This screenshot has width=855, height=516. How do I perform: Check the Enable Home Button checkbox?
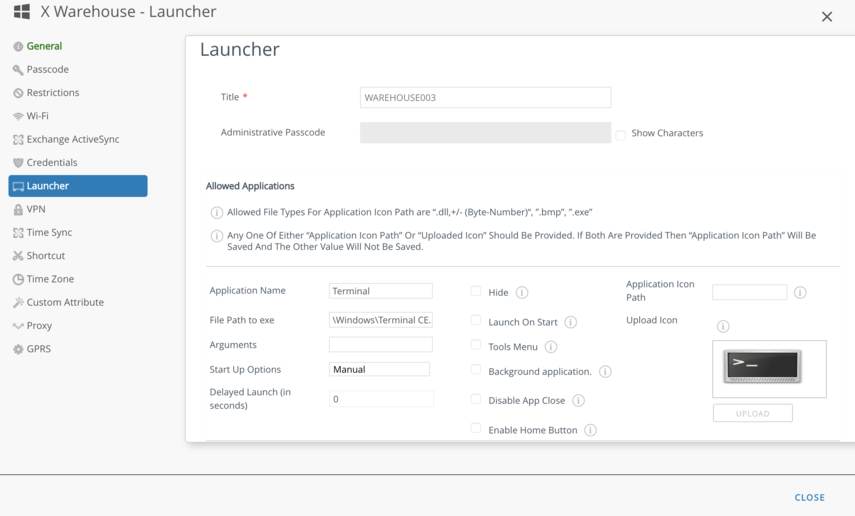[x=476, y=429]
